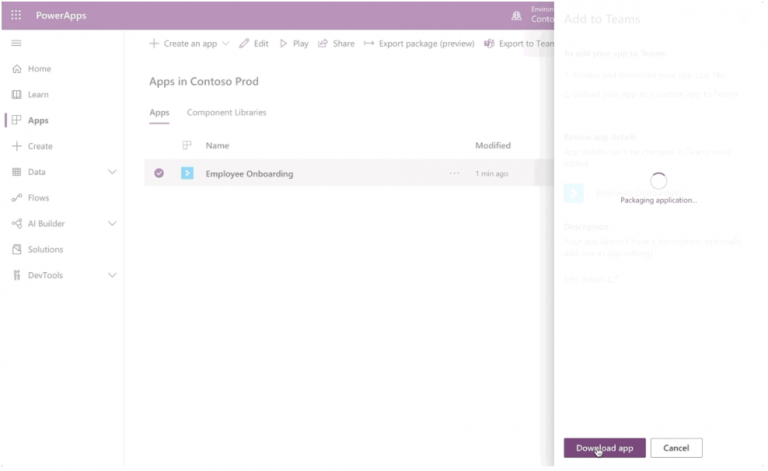Viewport: 768px width, 471px height.
Task: Click the AI Builder icon
Action: point(17,224)
